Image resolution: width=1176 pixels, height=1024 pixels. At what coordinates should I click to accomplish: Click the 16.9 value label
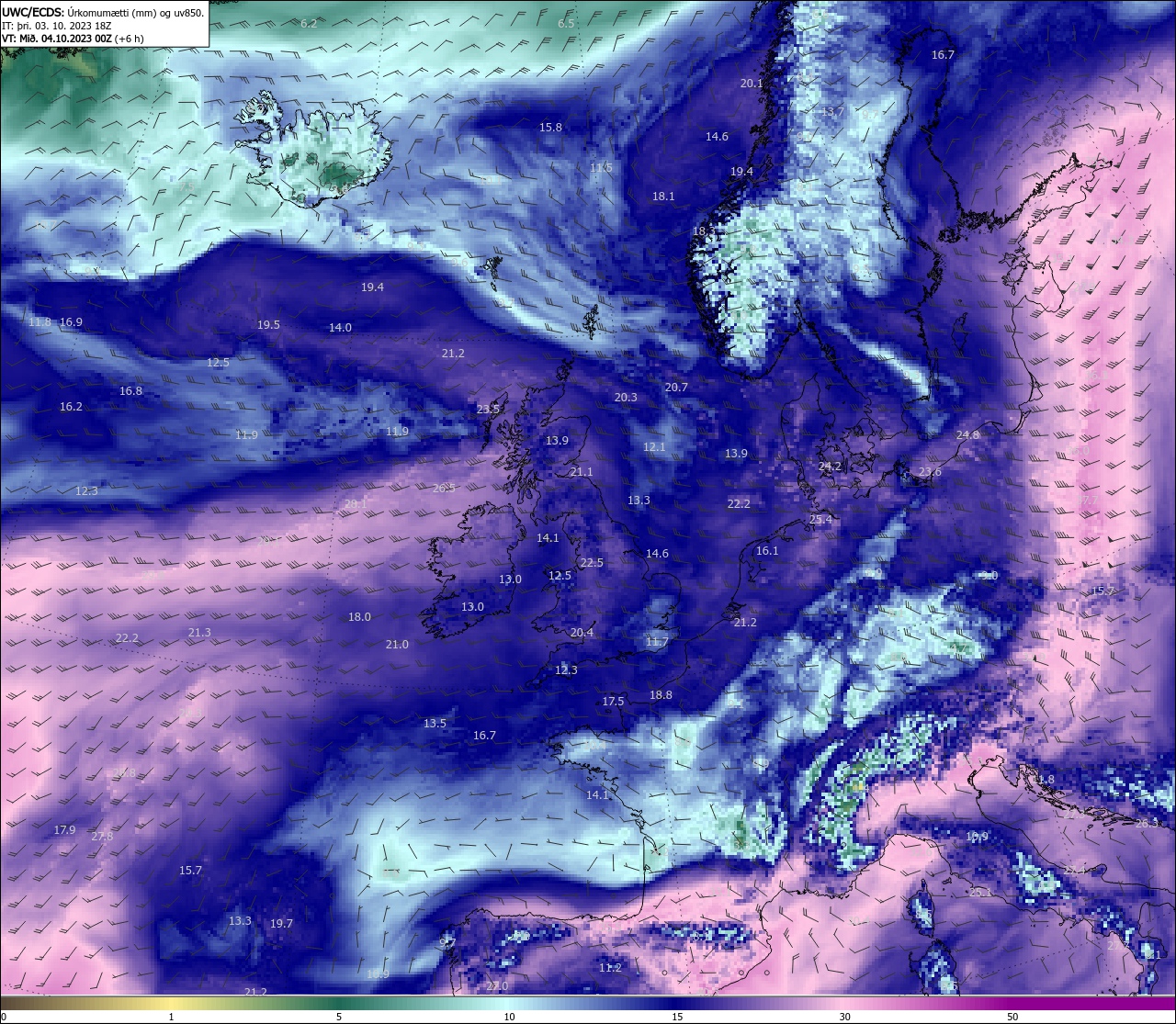tap(71, 322)
